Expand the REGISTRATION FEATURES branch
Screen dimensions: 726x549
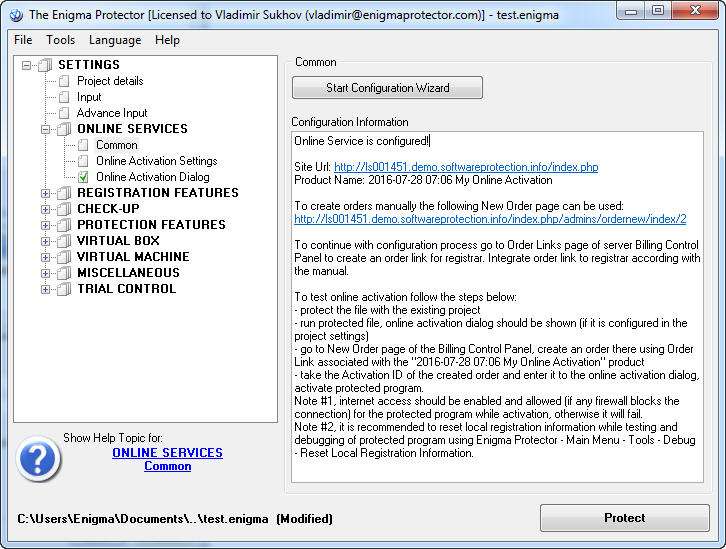[x=45, y=193]
